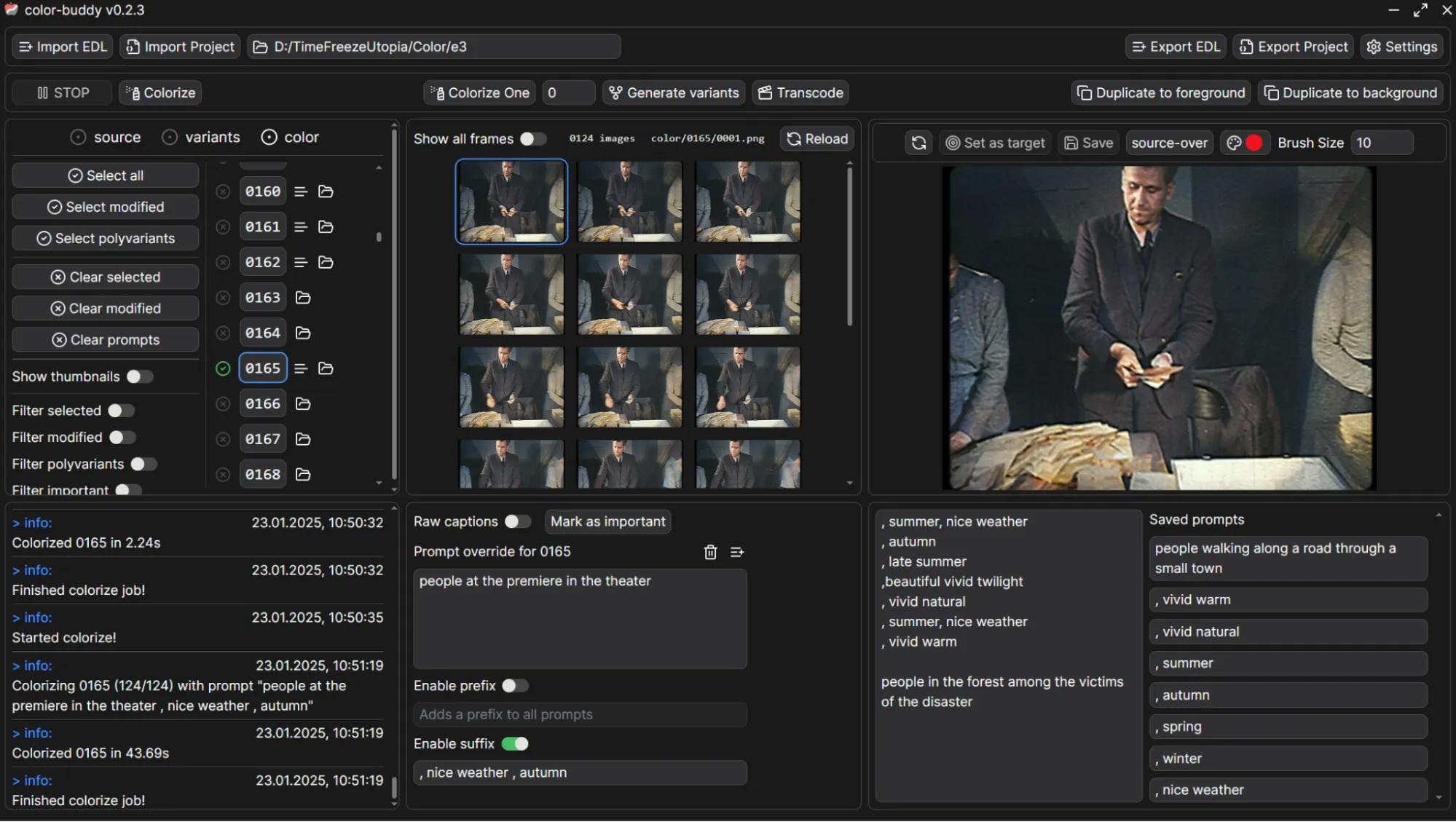The height and width of the screenshot is (822, 1456).
Task: Open the source-over blend mode dropdown
Action: click(x=1169, y=143)
